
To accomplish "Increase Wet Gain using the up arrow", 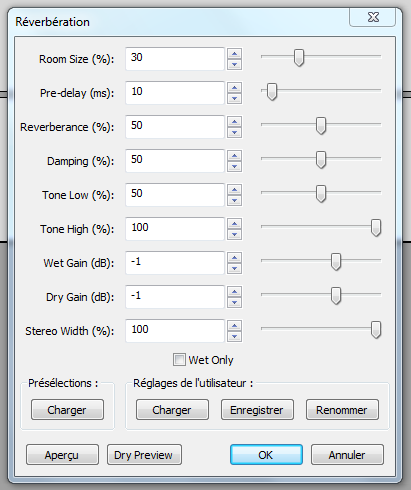I will (235, 258).
